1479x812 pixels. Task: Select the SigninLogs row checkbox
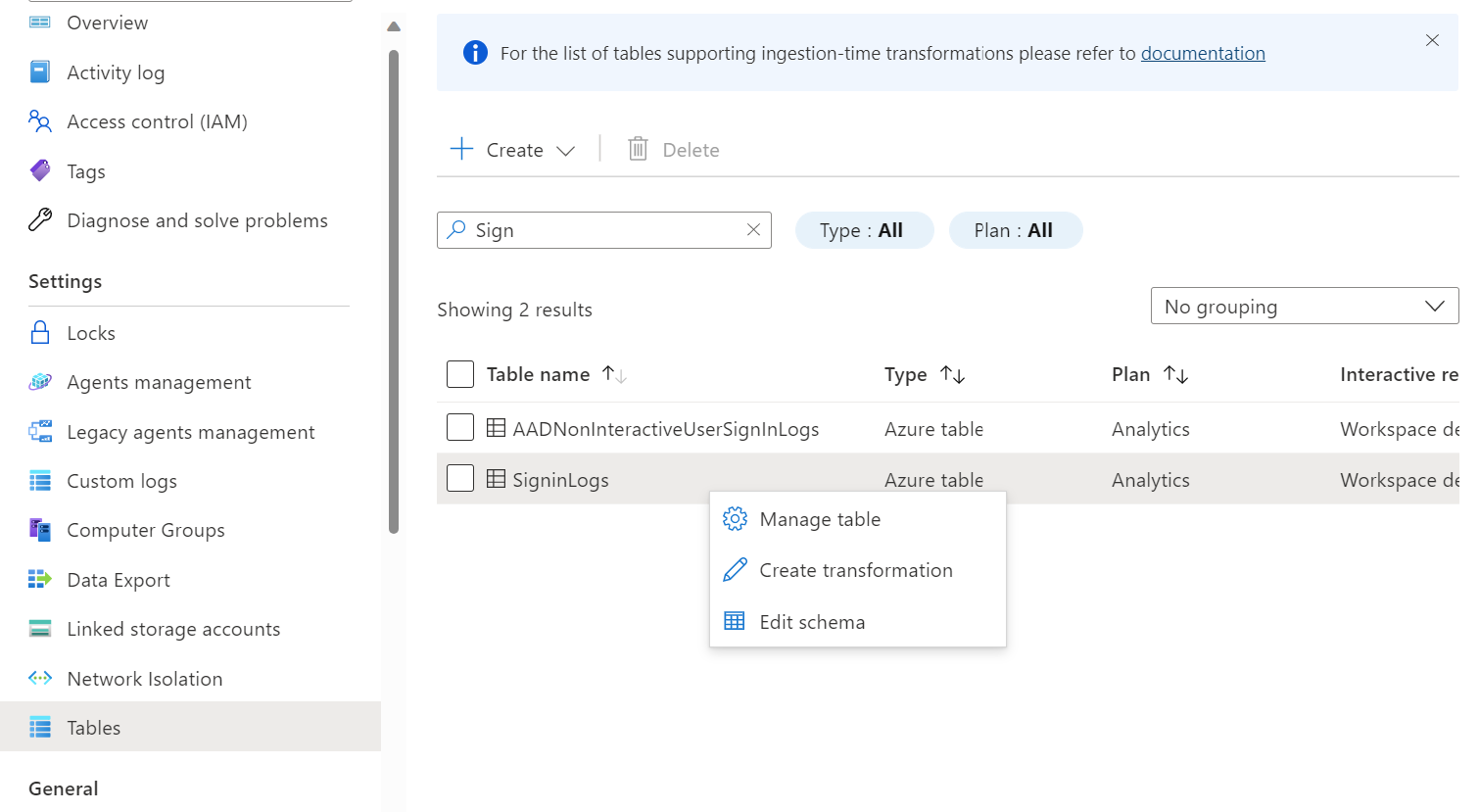(x=460, y=479)
